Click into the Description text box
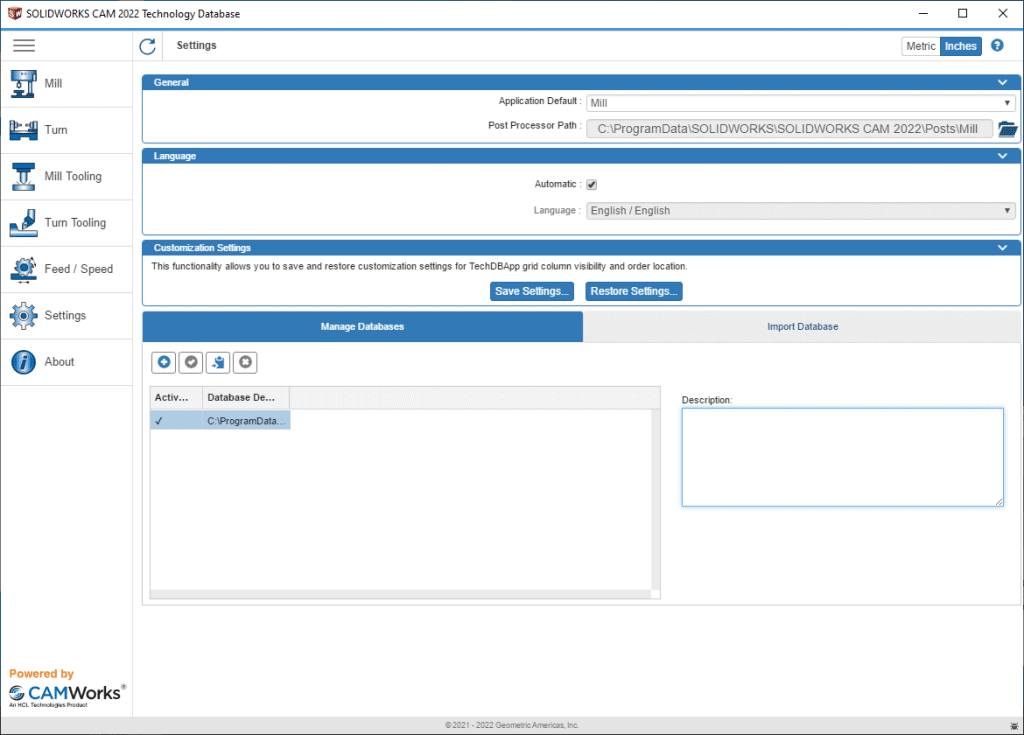 coord(842,457)
